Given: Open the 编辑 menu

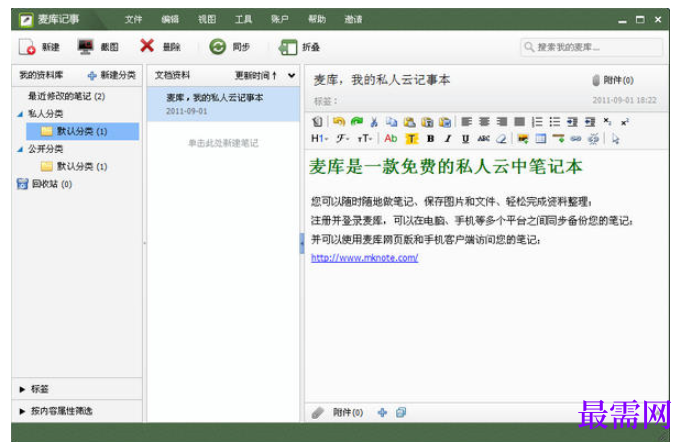Looking at the screenshot, I should (170, 19).
